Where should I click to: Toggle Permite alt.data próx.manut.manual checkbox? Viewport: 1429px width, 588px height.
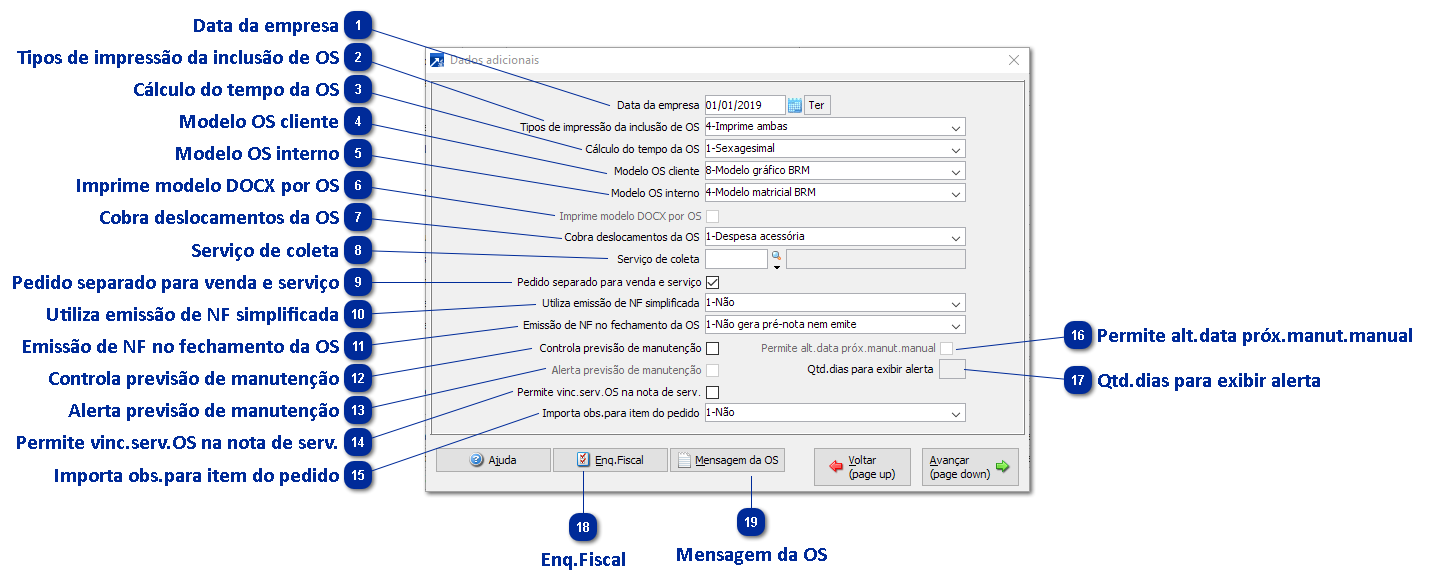(x=946, y=348)
